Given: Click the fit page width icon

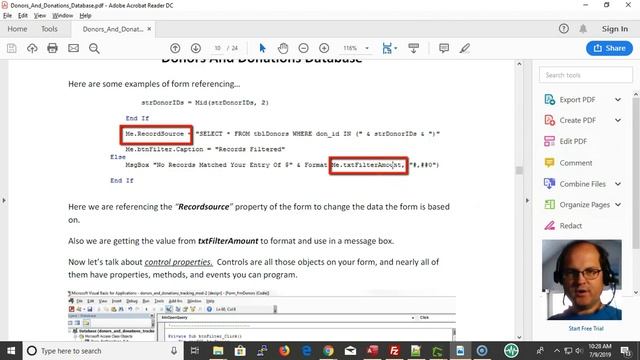Looking at the screenshot, I should [387, 48].
